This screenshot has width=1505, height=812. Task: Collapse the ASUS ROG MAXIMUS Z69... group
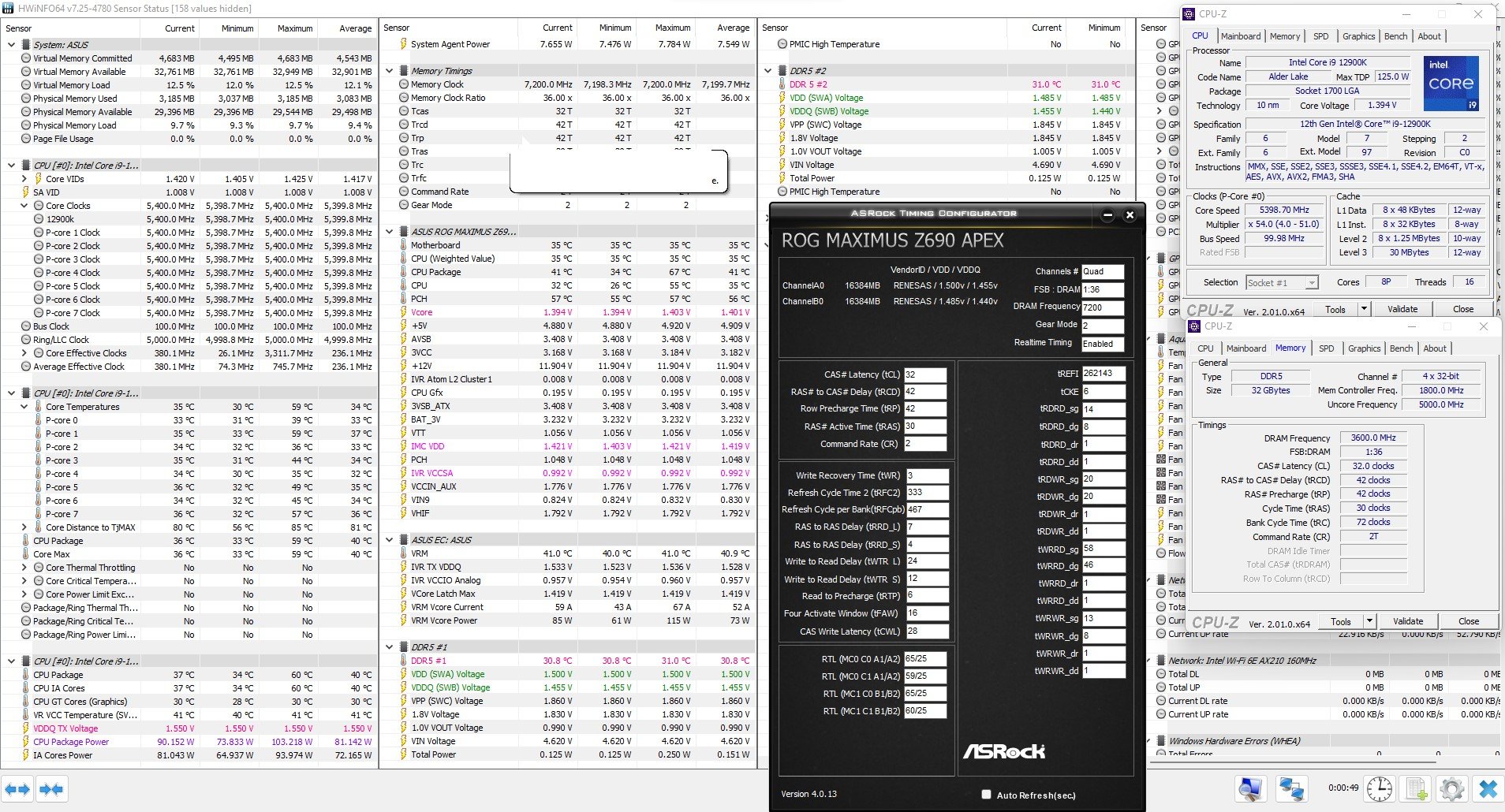click(x=390, y=232)
